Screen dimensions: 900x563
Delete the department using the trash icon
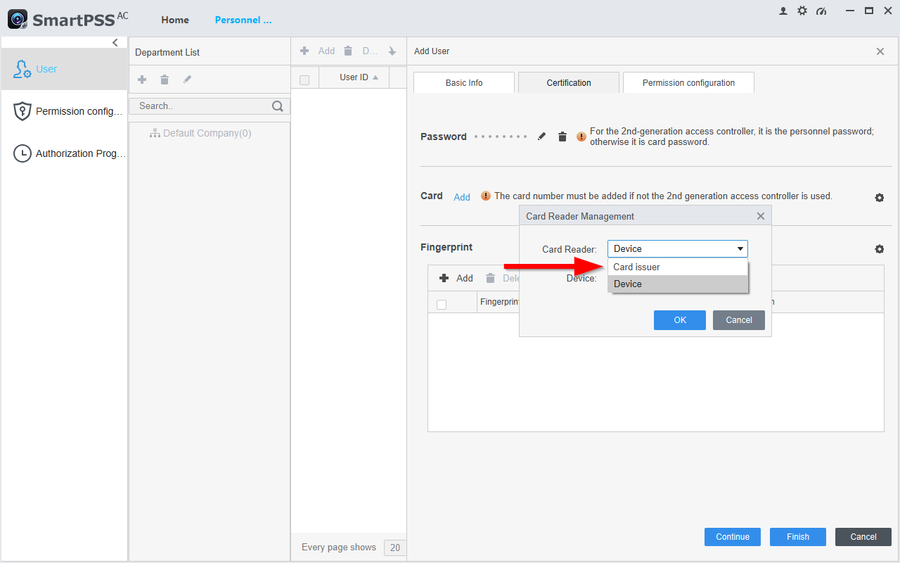(x=164, y=80)
